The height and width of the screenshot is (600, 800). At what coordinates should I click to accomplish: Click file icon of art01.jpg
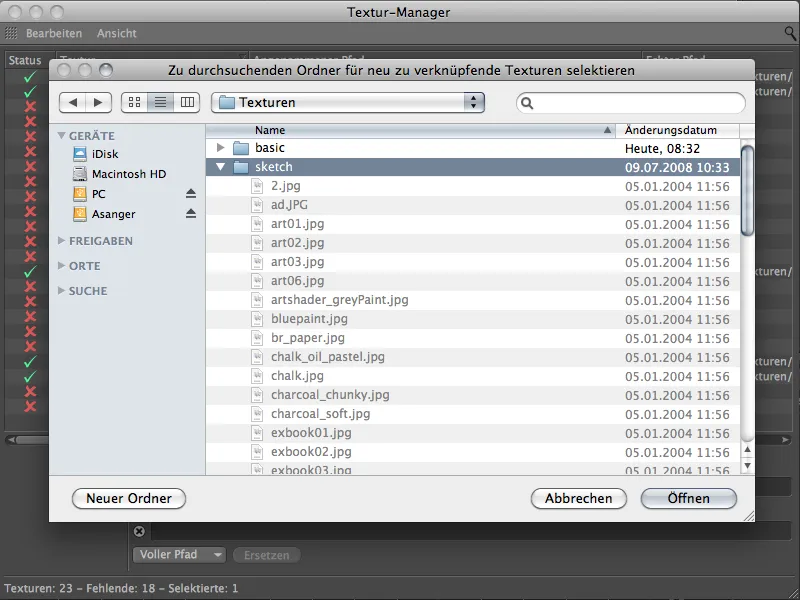click(257, 223)
